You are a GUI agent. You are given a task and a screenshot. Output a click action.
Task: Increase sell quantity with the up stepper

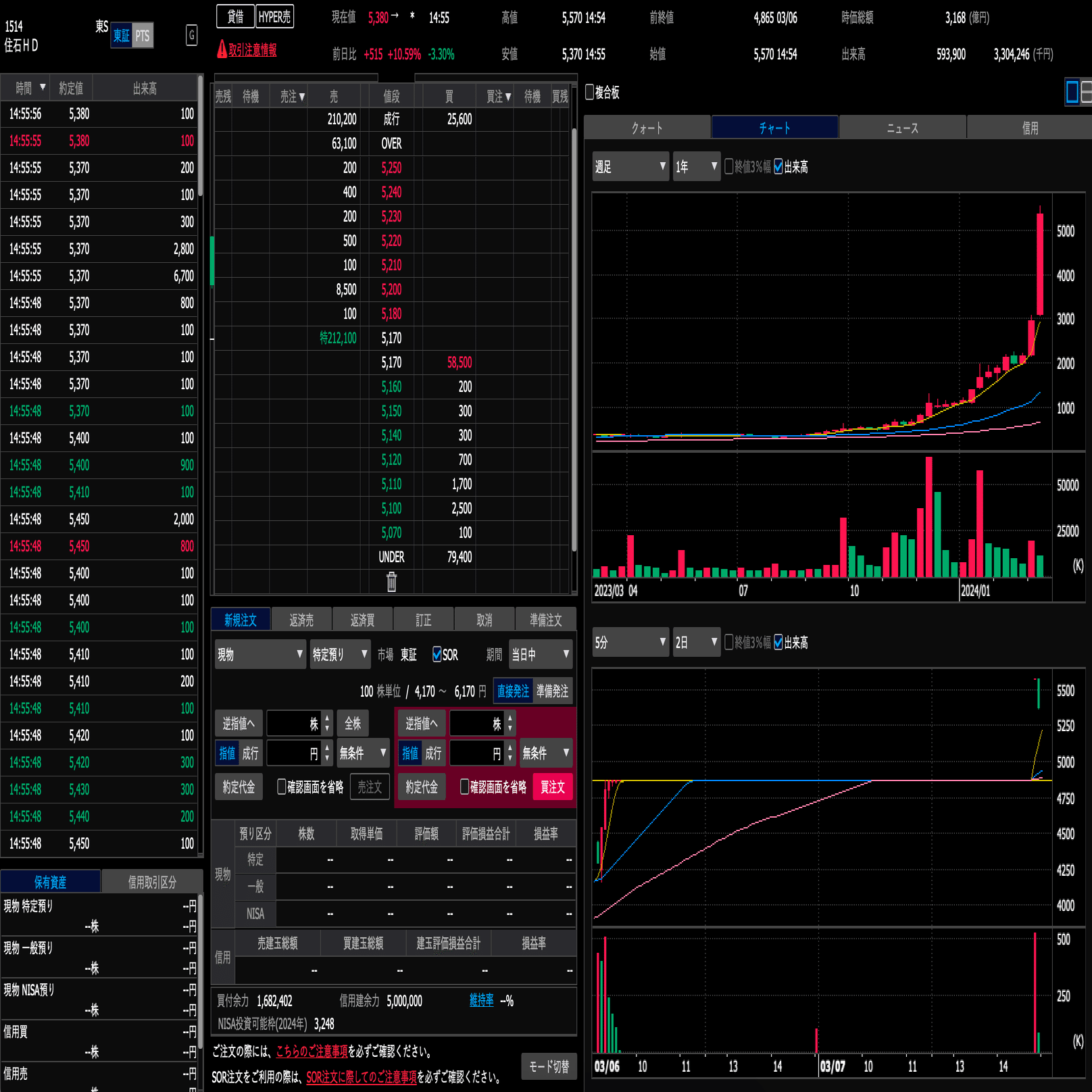327,718
